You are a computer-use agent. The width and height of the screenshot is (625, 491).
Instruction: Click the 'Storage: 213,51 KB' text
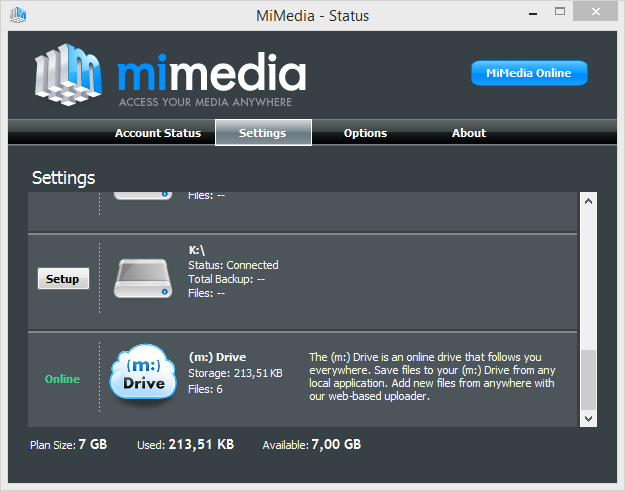point(235,373)
